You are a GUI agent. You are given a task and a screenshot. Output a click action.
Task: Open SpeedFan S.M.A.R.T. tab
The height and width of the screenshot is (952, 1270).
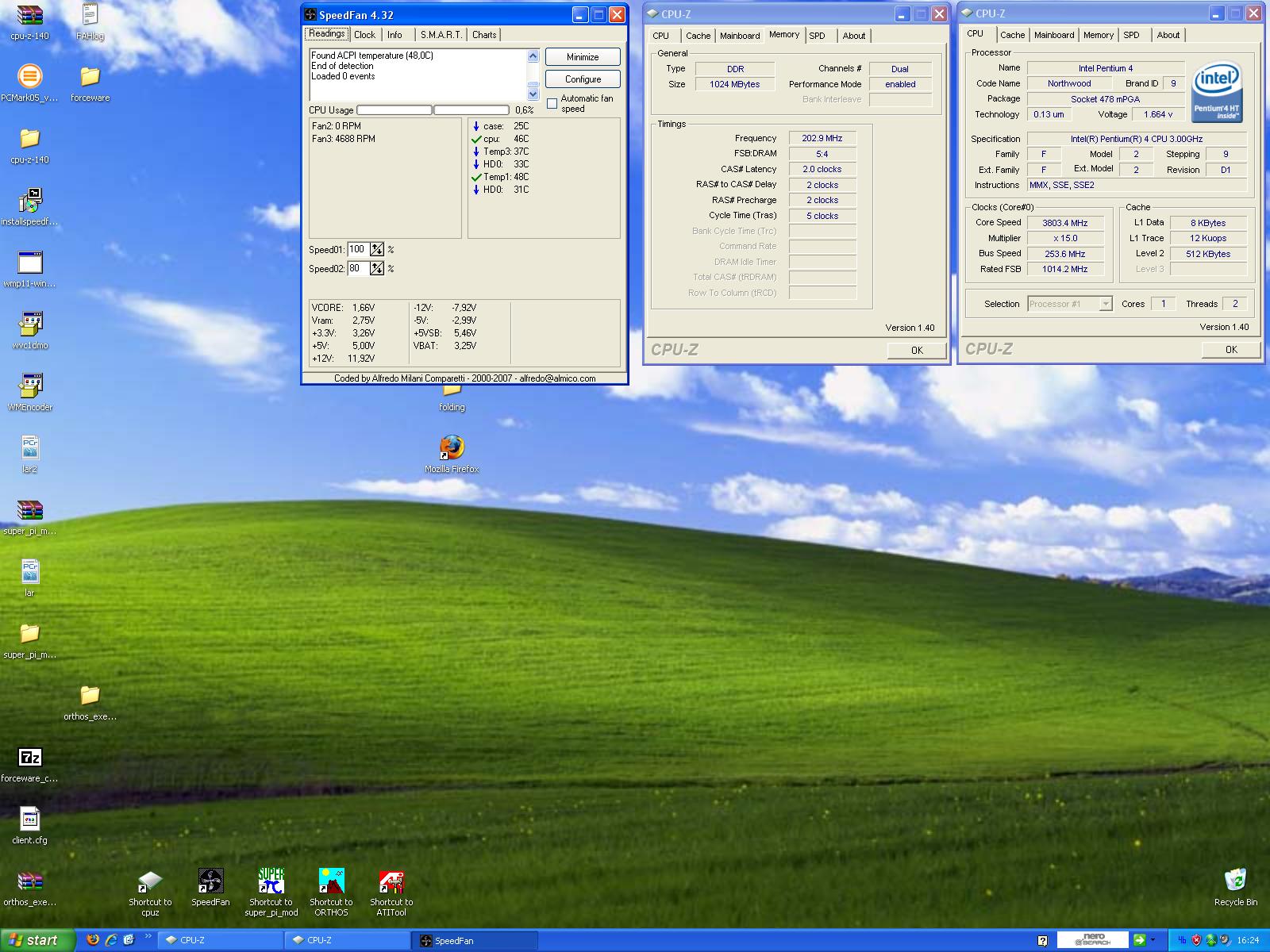click(x=441, y=35)
